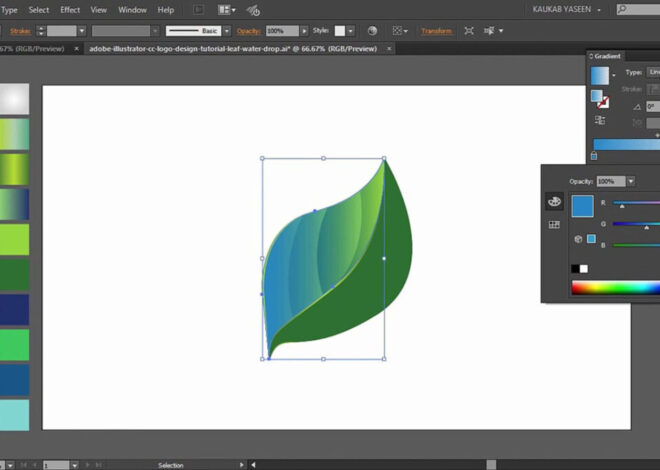Click the gradient fill preview thumbnail
Viewport: 660px width, 470px height.
coord(599,76)
